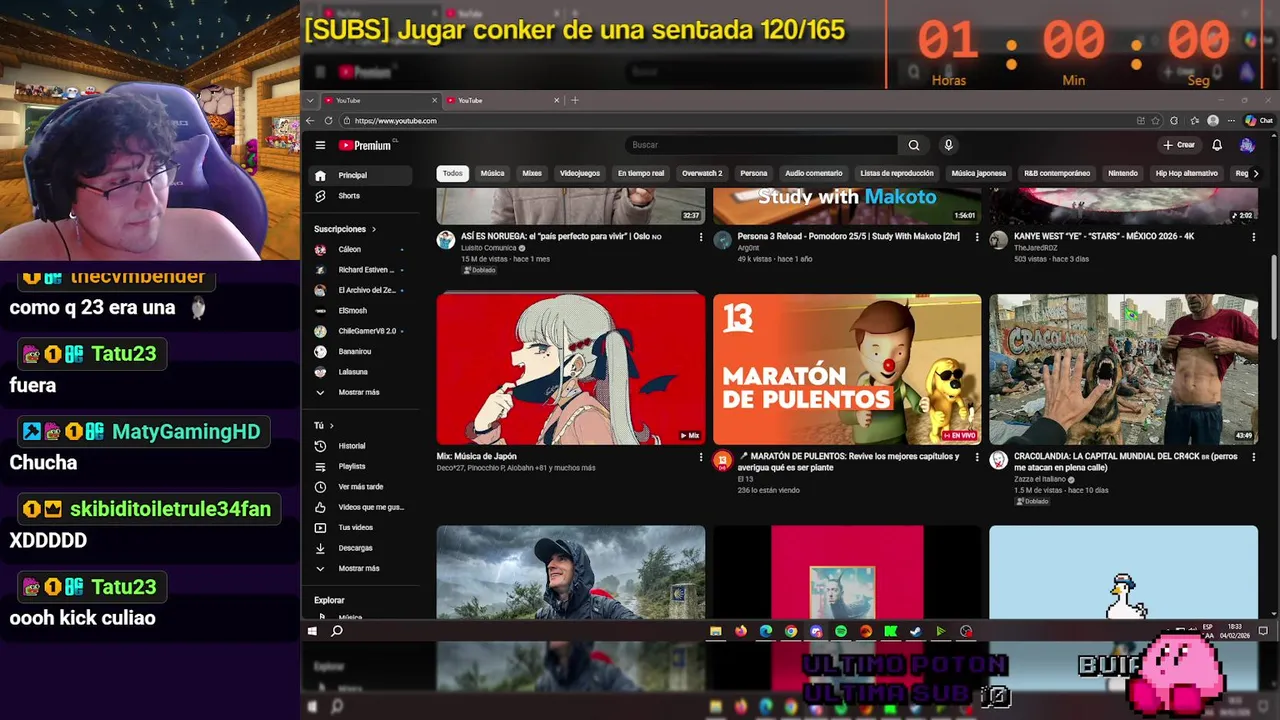Open Descargas in the sidebar
This screenshot has height=720, width=1280.
[x=359, y=548]
